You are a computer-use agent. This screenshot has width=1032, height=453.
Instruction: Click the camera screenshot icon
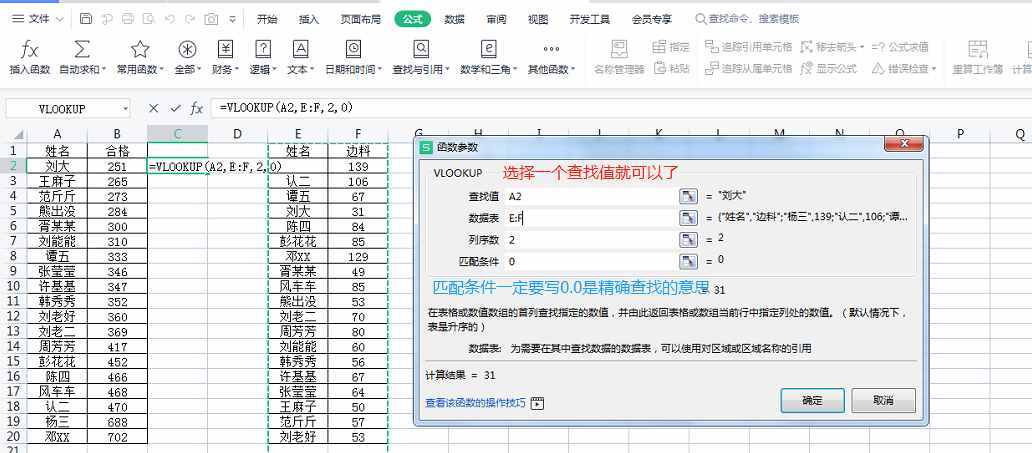pos(211,19)
